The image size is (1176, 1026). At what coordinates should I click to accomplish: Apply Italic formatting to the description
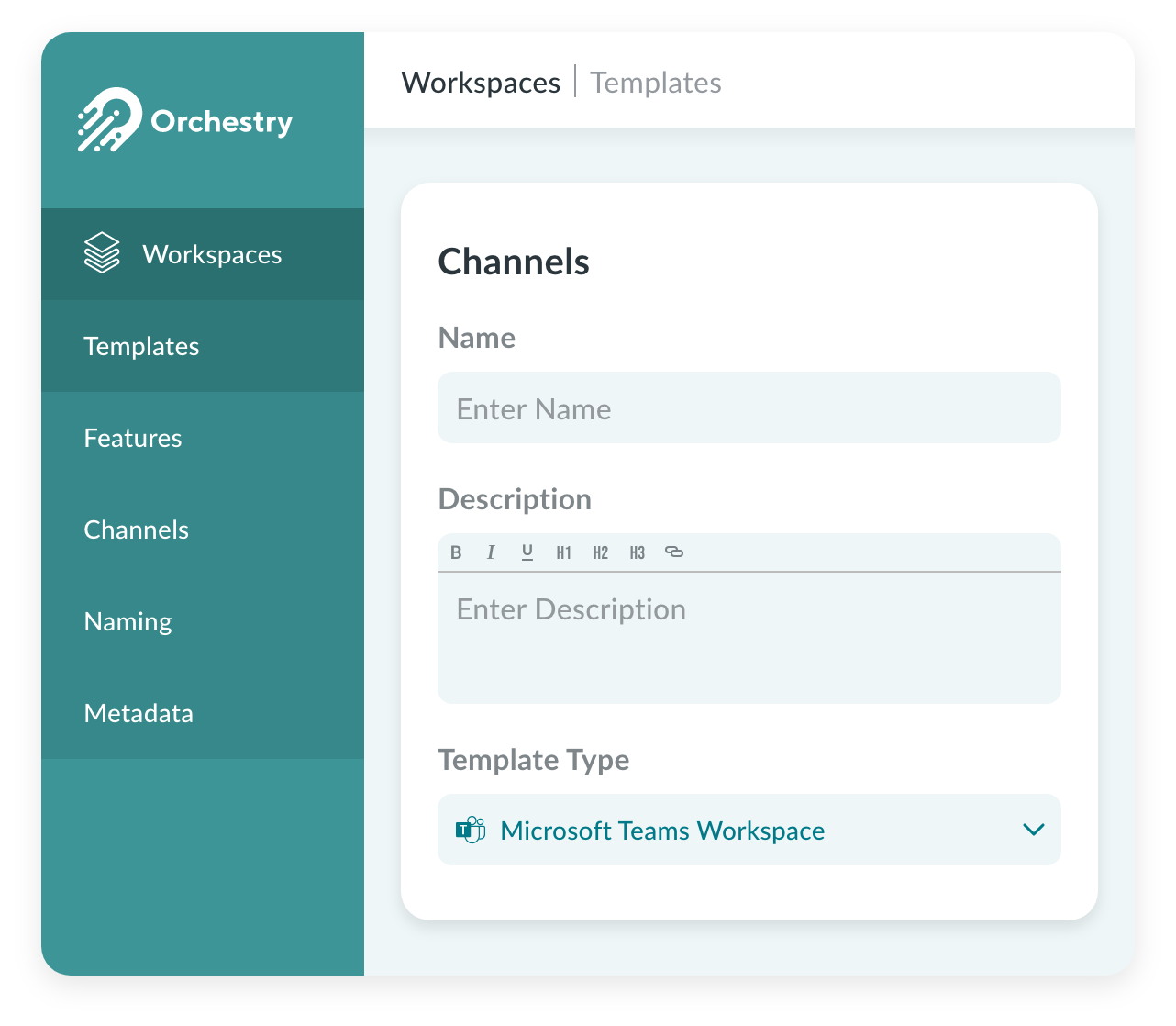(491, 552)
